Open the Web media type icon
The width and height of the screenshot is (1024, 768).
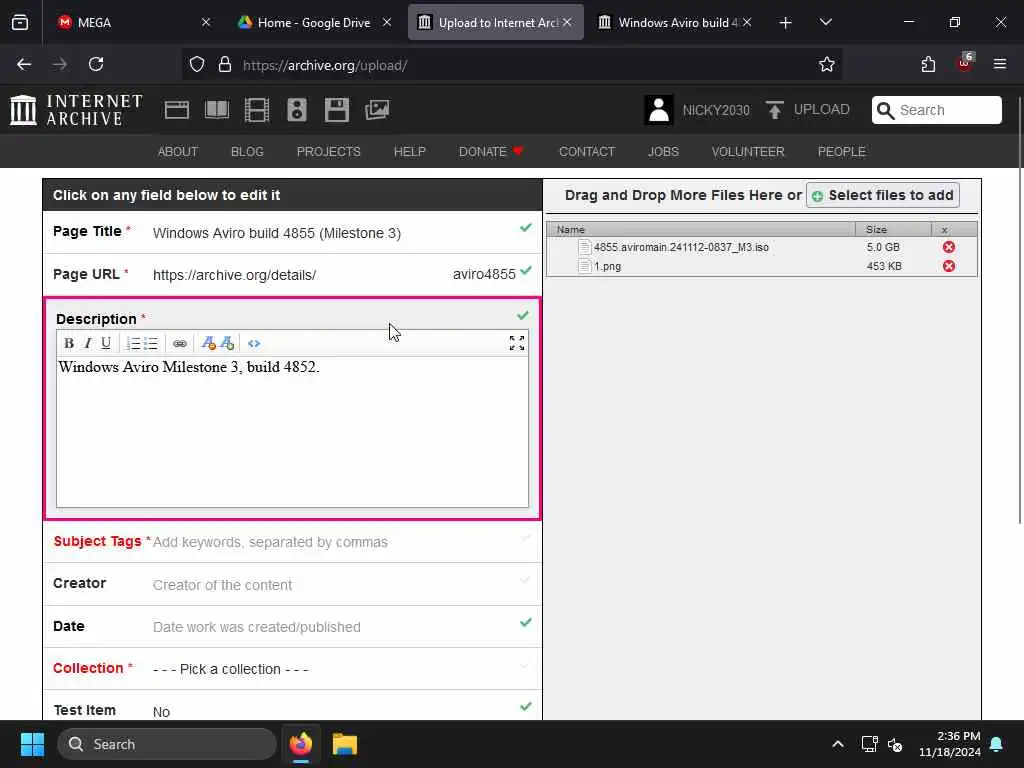pos(176,110)
